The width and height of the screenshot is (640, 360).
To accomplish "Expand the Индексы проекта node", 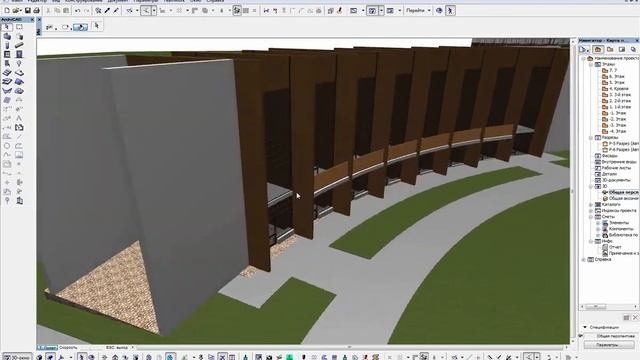I will point(591,211).
